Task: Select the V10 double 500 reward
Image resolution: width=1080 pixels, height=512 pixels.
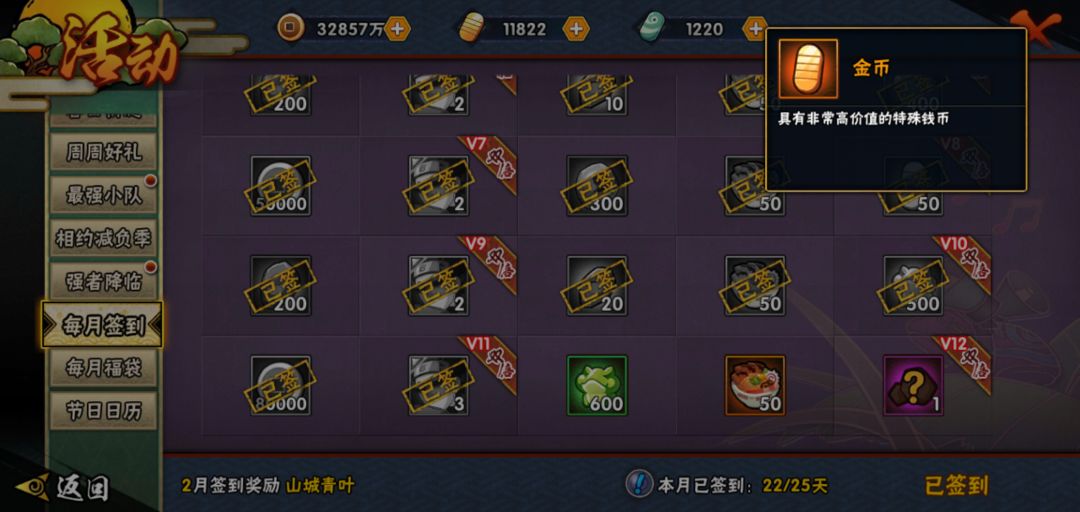Action: pos(913,285)
